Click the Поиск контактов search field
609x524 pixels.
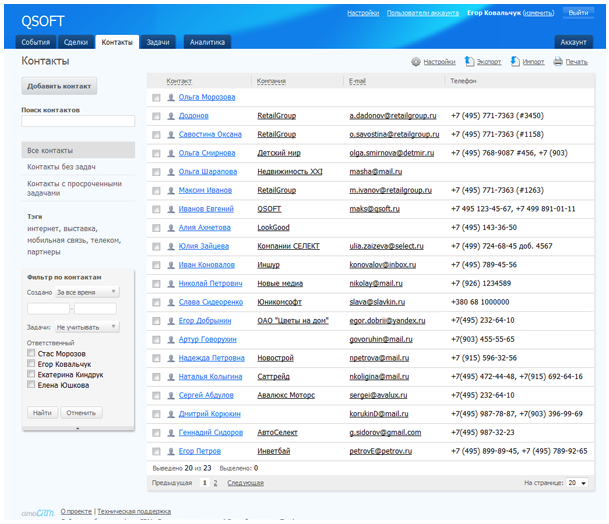tap(78, 122)
